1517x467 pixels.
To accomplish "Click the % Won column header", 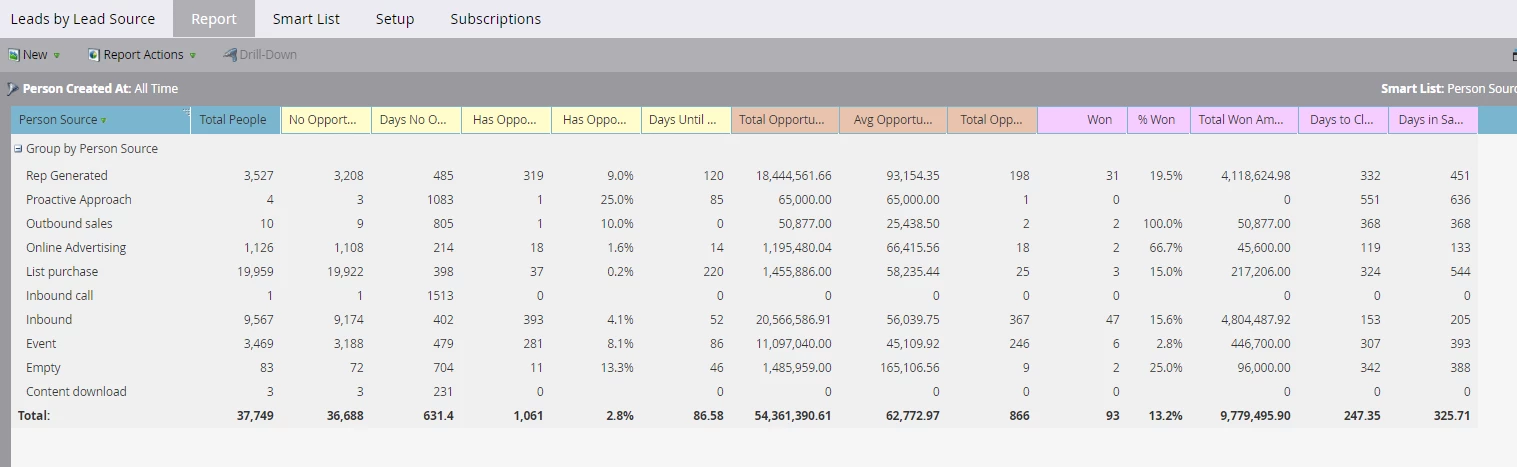I will (x=1158, y=120).
